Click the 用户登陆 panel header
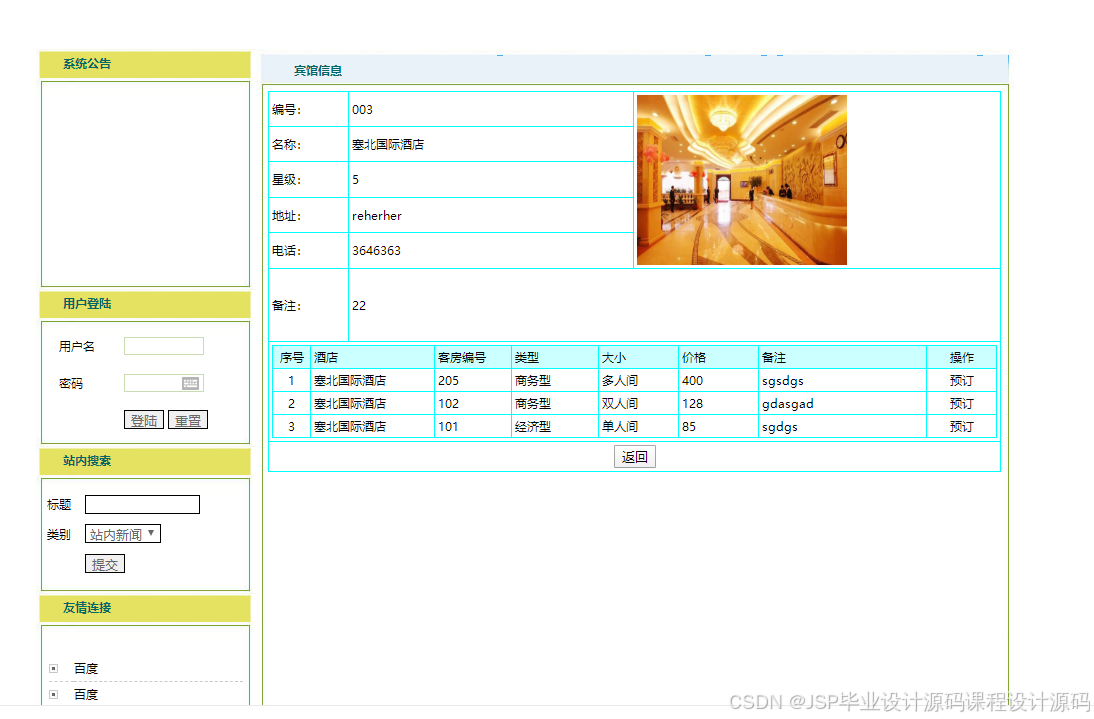 (145, 304)
